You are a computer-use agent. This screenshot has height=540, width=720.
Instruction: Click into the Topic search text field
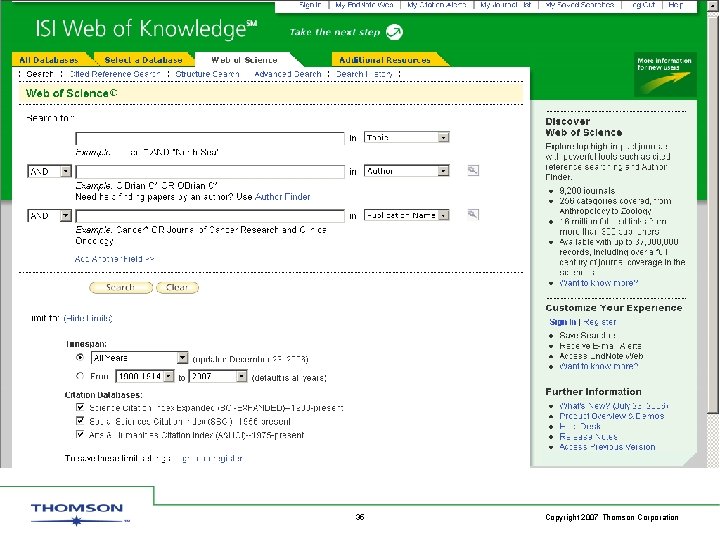tap(210, 138)
